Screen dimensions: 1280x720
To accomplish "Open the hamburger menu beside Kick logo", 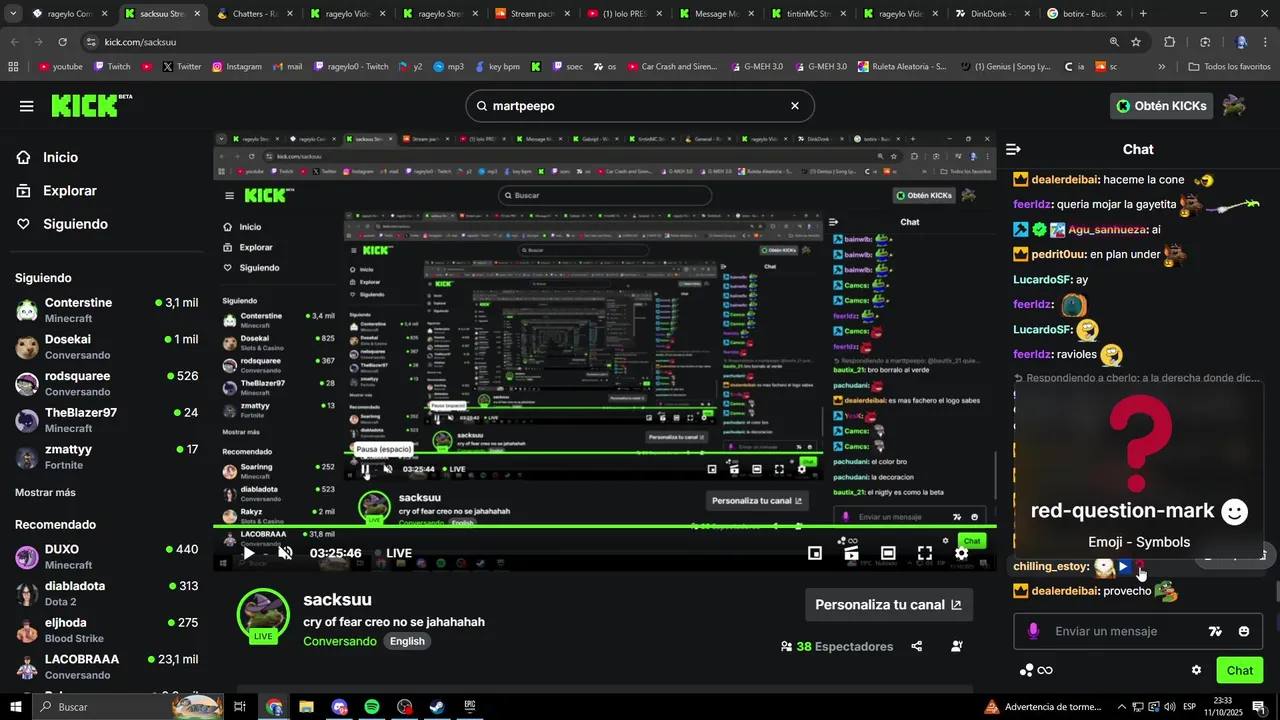I will (x=27, y=106).
